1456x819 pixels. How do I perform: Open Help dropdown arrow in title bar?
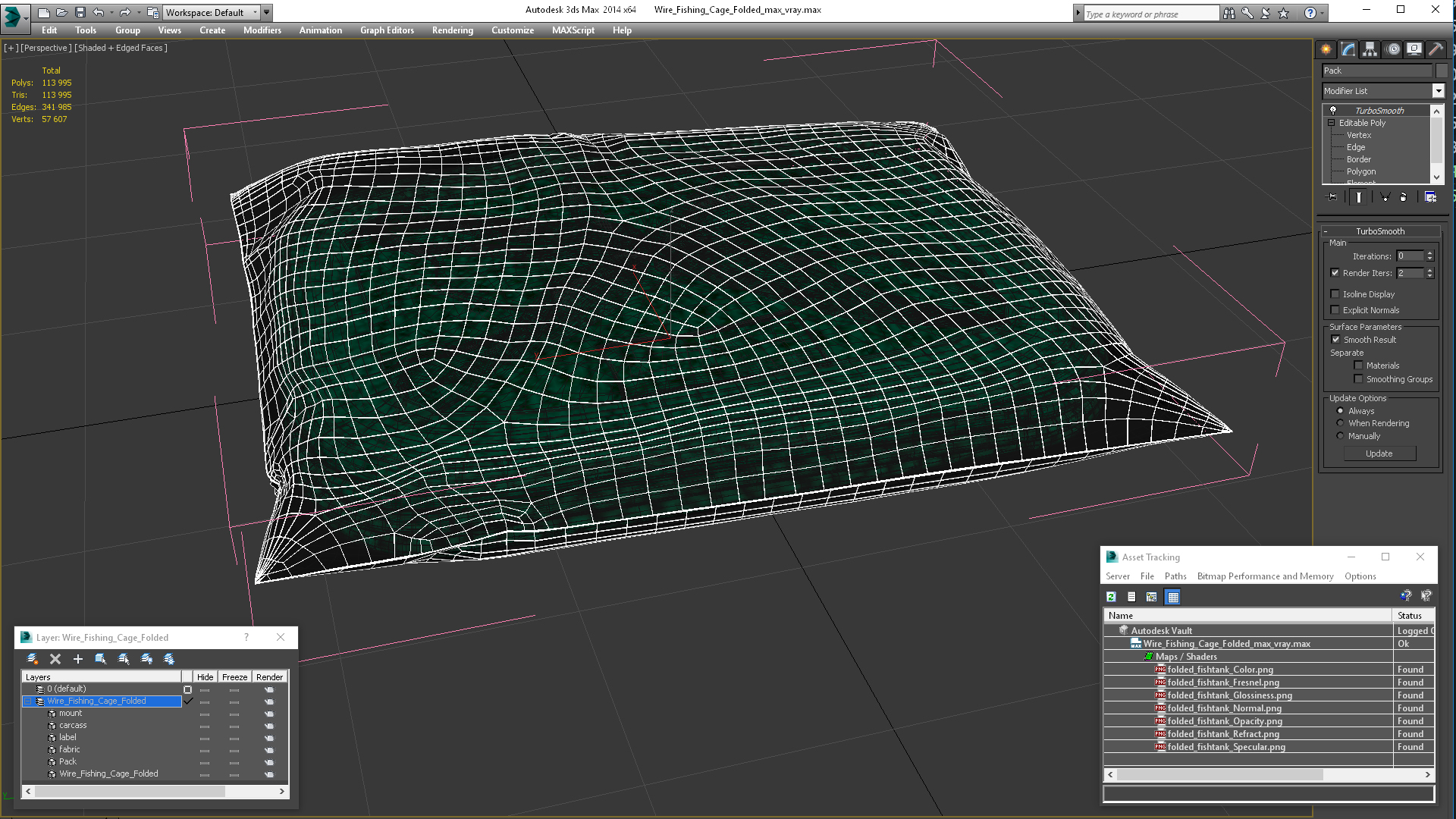pyautogui.click(x=1322, y=13)
